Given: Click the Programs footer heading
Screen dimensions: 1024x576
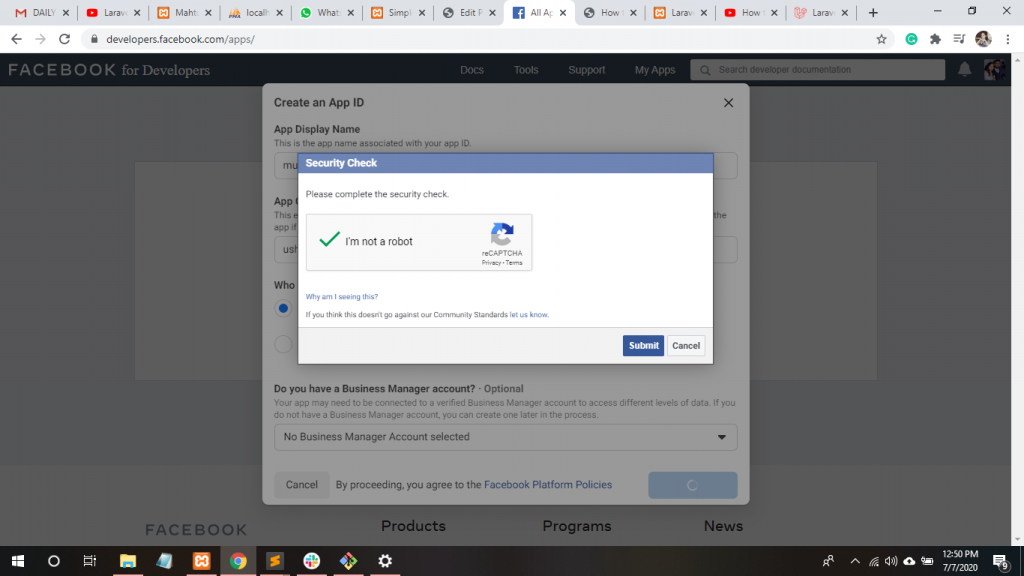Looking at the screenshot, I should [x=577, y=526].
